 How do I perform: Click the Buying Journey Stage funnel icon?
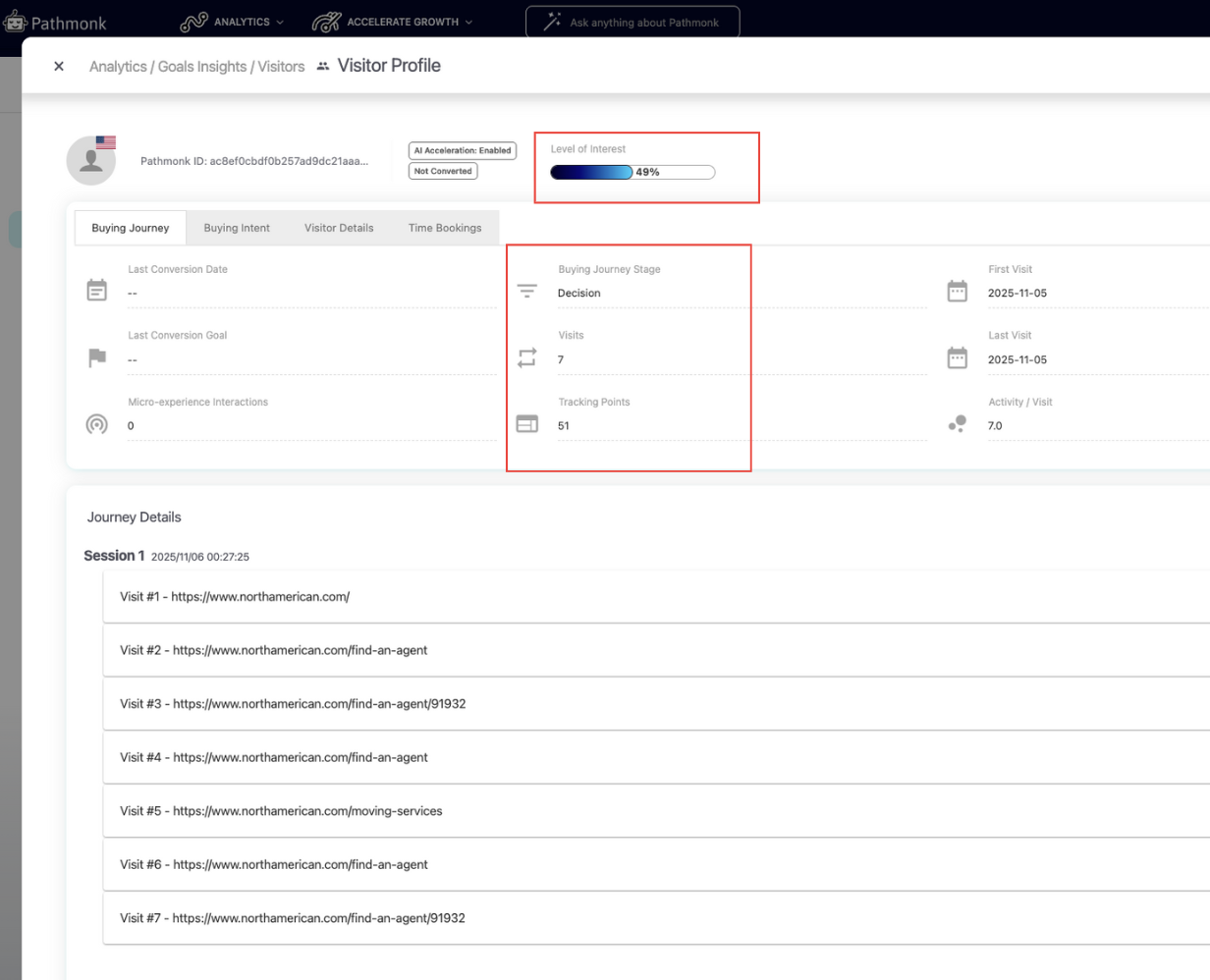point(527,292)
